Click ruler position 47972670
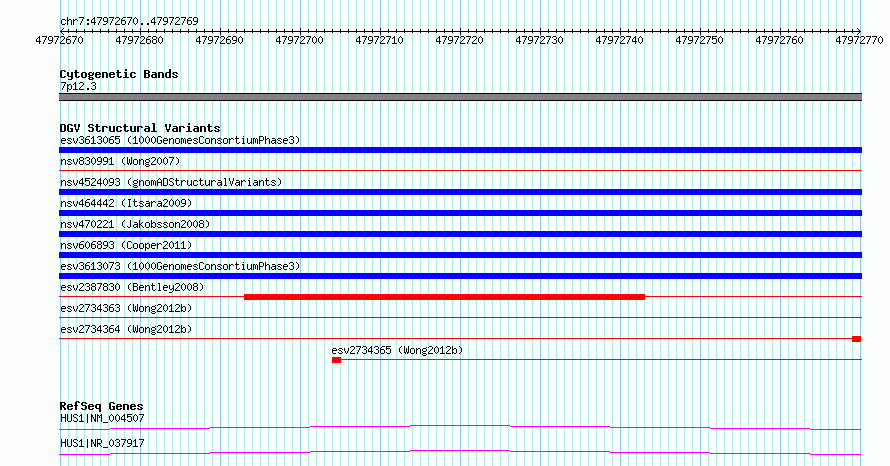890x466 pixels. [x=59, y=40]
